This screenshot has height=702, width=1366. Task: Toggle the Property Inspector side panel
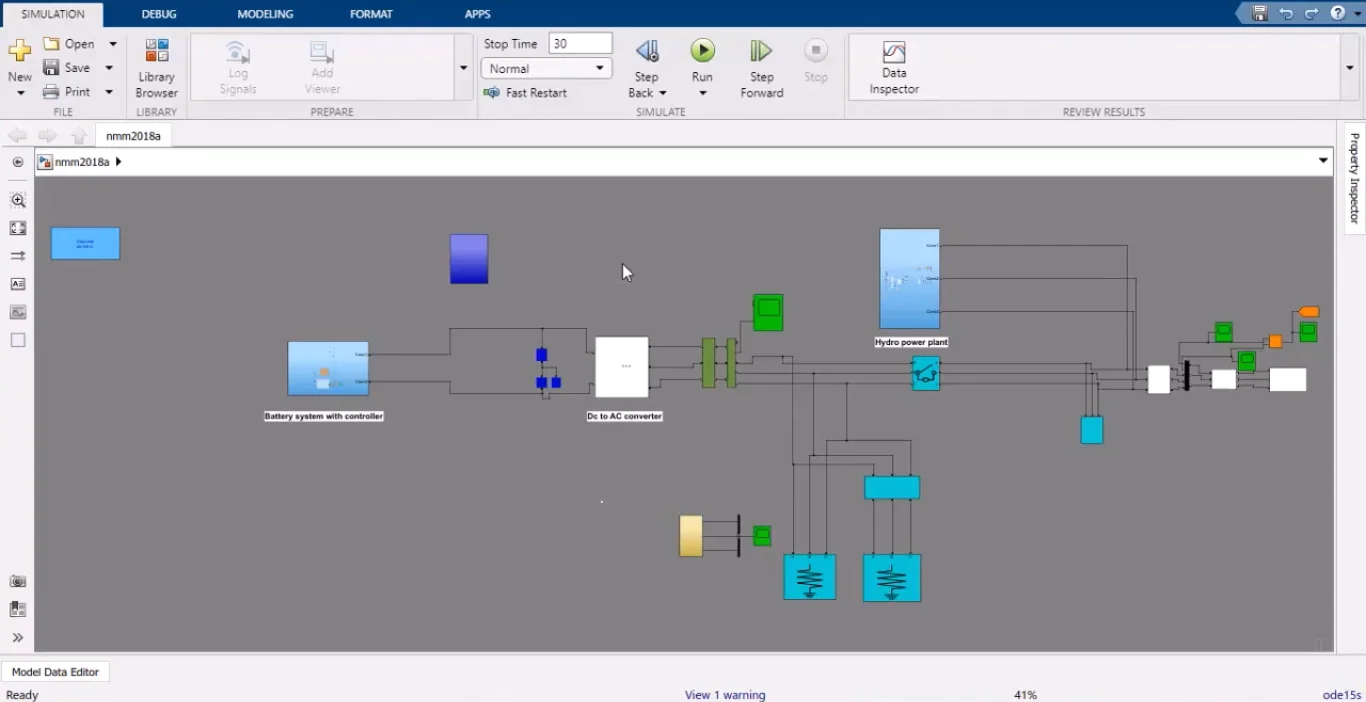click(x=1354, y=178)
